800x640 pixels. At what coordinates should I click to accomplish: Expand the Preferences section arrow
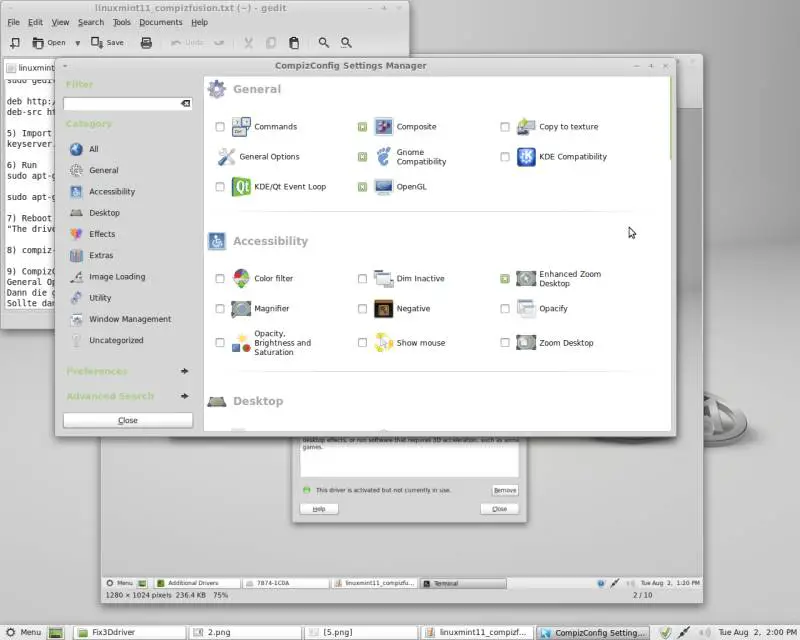click(185, 371)
